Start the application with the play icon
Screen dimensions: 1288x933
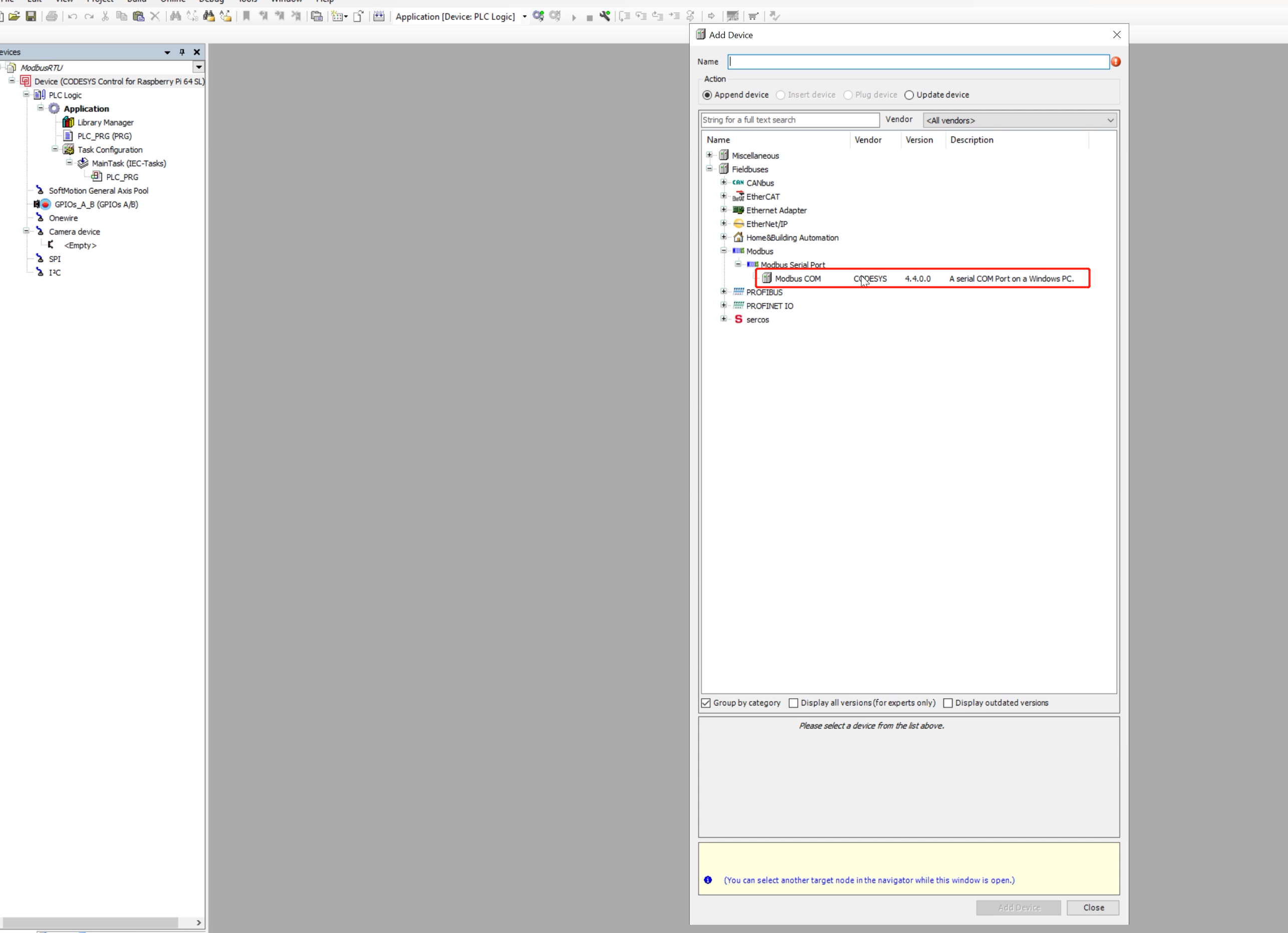click(x=573, y=18)
